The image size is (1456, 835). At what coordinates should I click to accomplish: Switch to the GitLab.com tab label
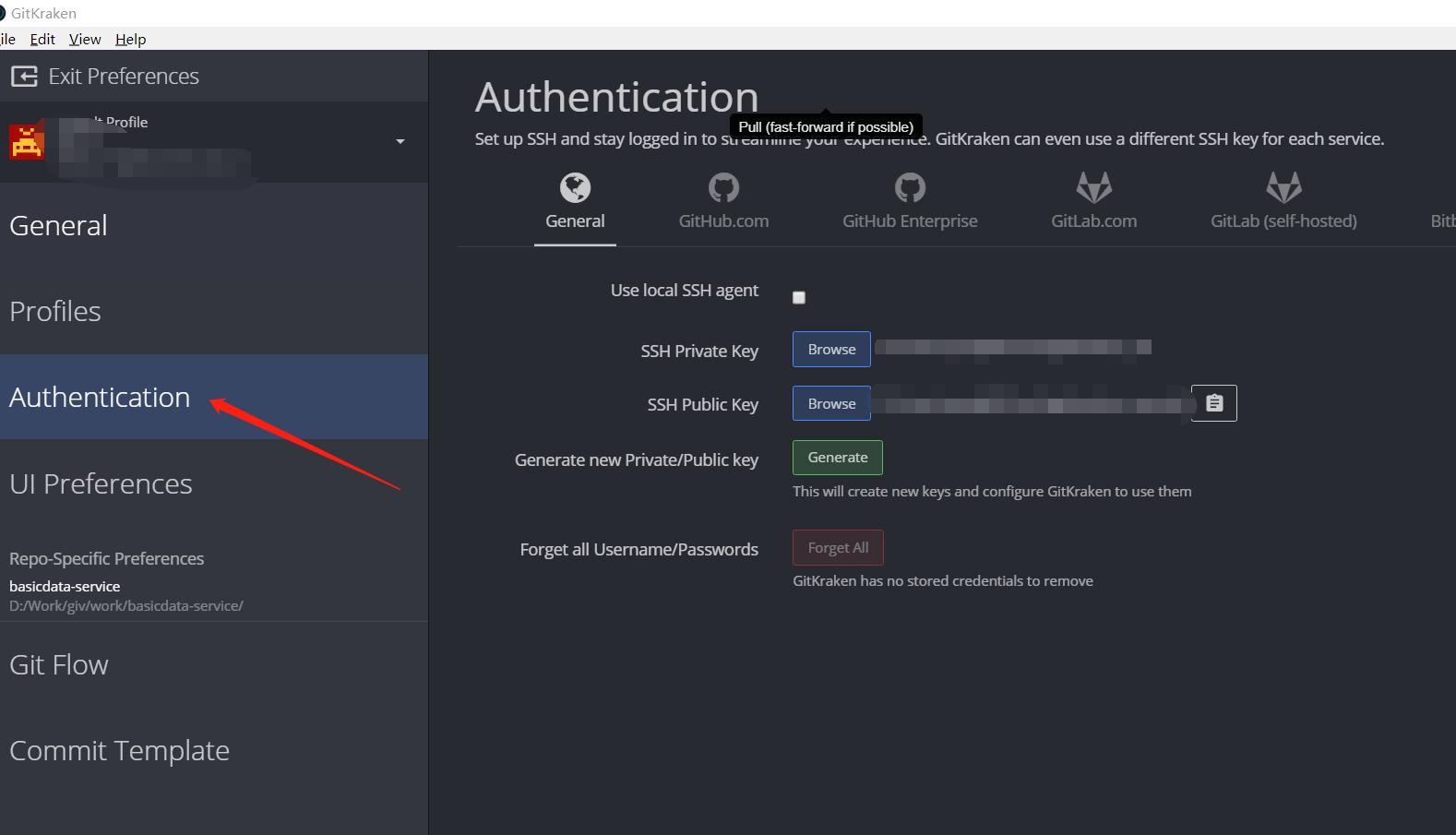[1093, 221]
